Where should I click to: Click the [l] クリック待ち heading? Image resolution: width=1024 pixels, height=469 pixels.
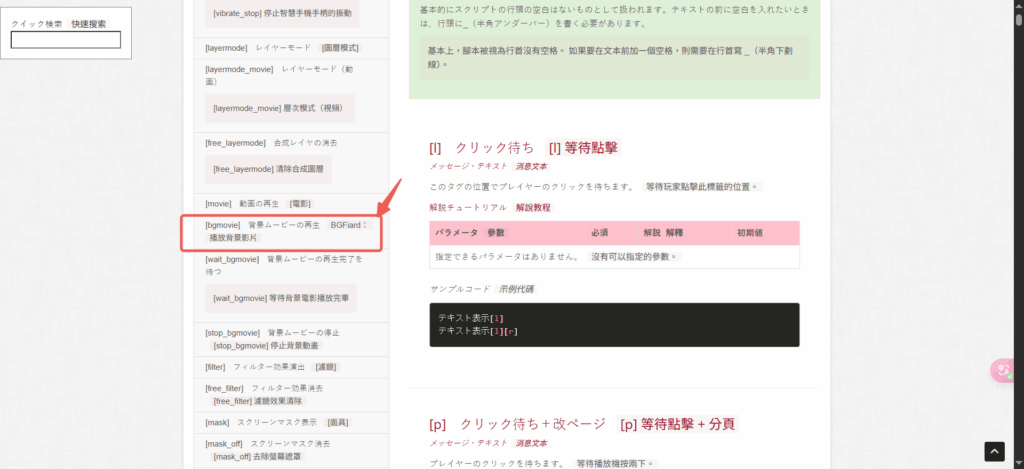tap(483, 148)
